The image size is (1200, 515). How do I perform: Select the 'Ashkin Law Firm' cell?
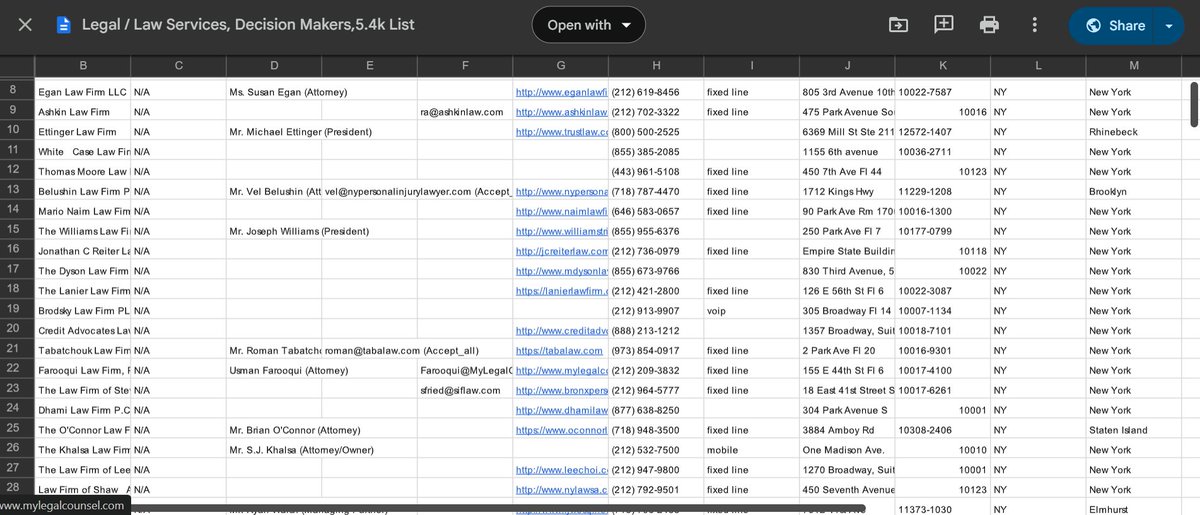coord(83,112)
